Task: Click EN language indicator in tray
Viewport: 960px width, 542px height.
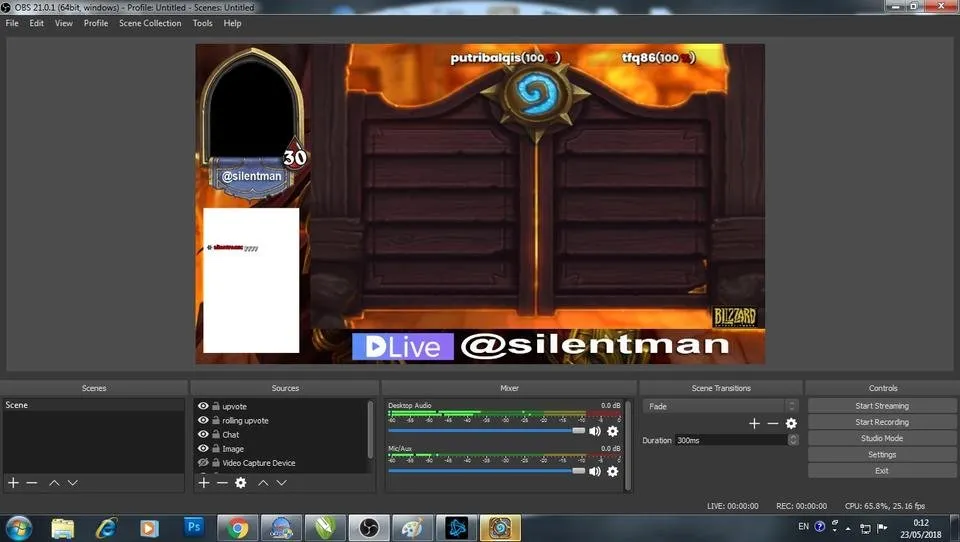Action: [x=803, y=527]
